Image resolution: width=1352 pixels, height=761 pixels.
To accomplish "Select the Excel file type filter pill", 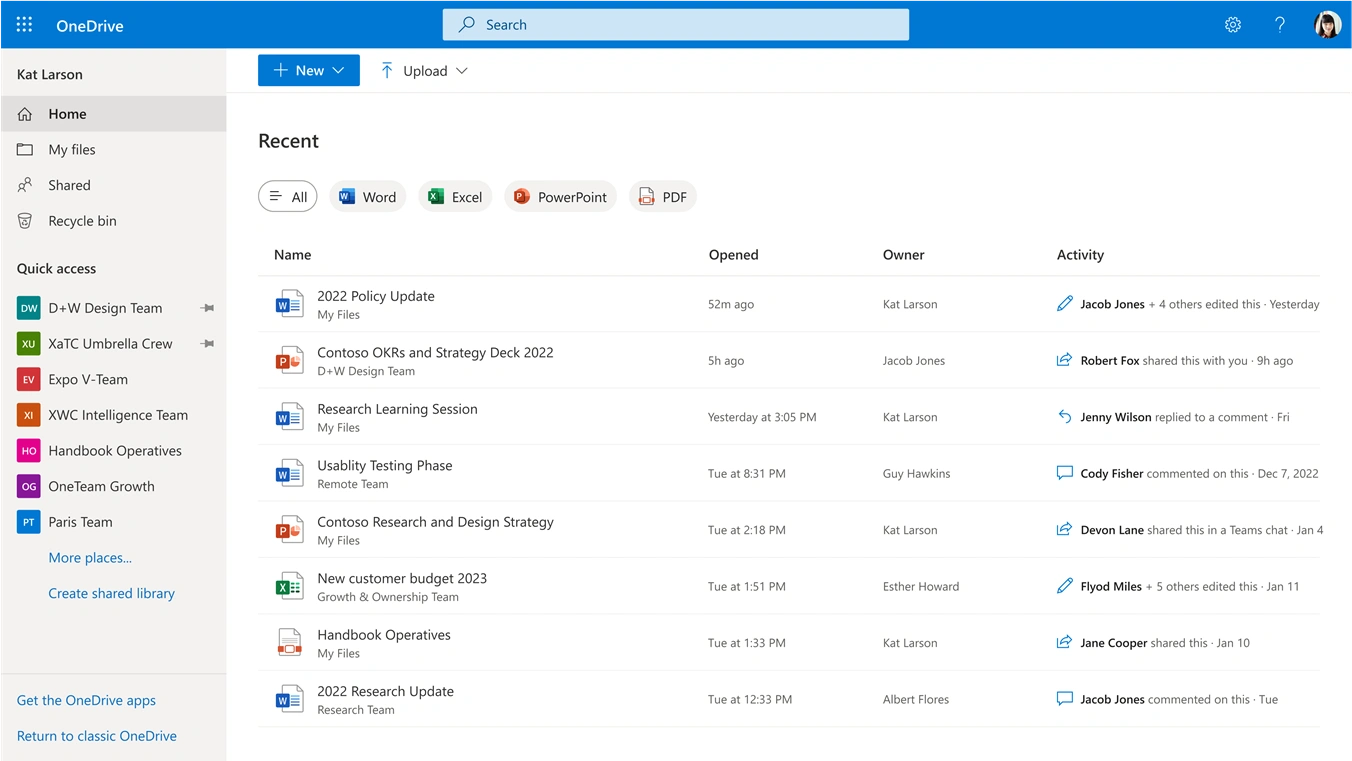I will [x=455, y=196].
